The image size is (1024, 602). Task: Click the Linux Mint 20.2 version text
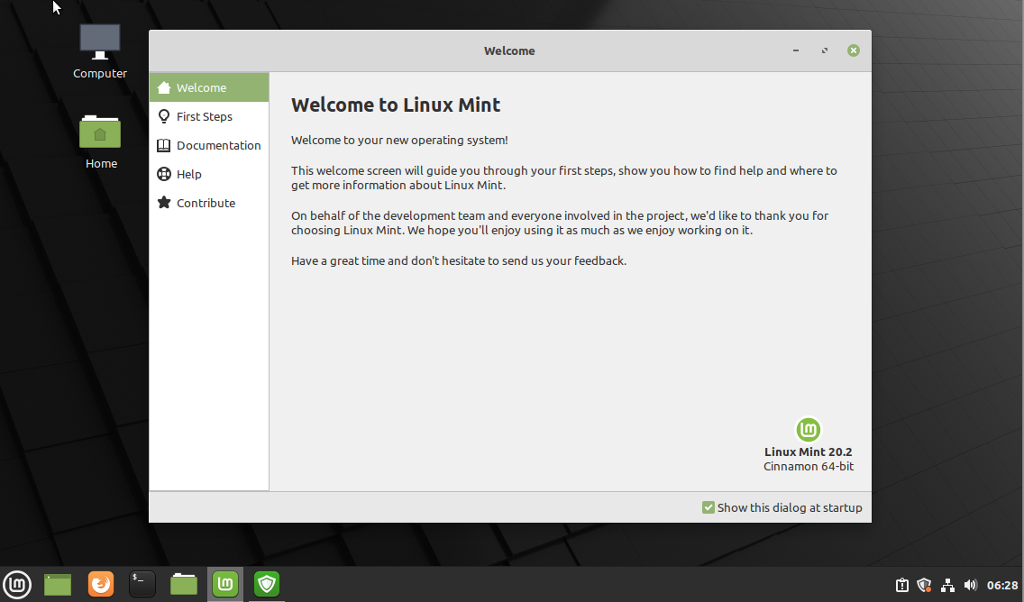pos(808,452)
